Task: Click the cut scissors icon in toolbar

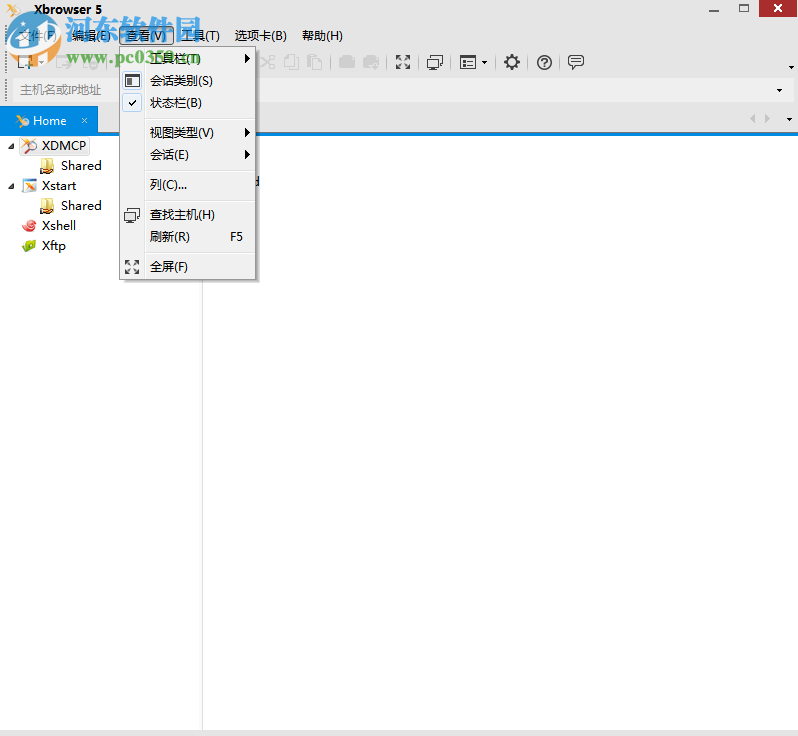Action: click(267, 63)
